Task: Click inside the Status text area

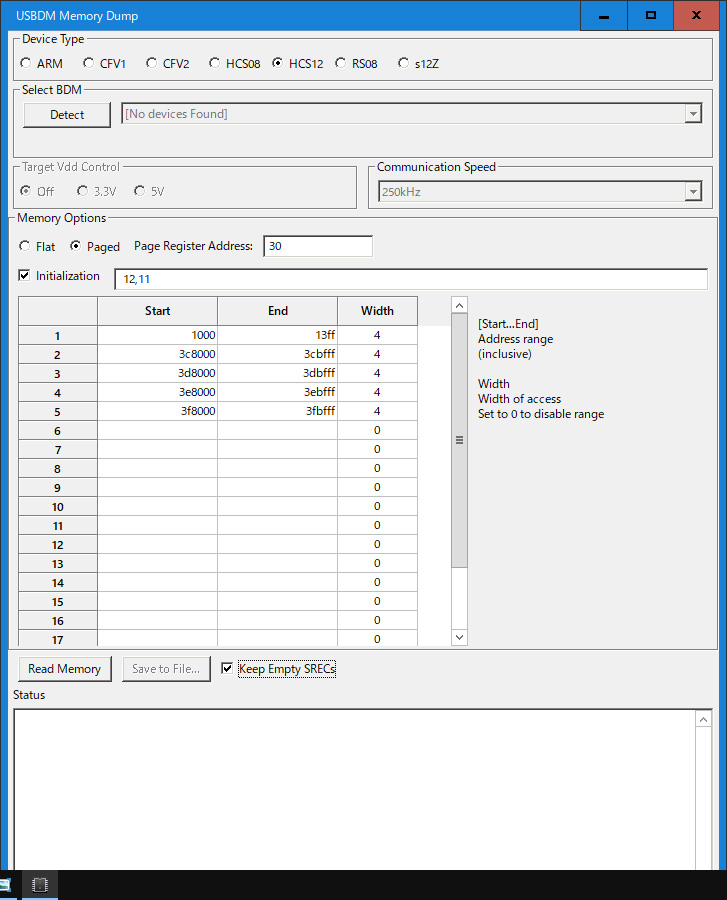Action: click(355, 790)
